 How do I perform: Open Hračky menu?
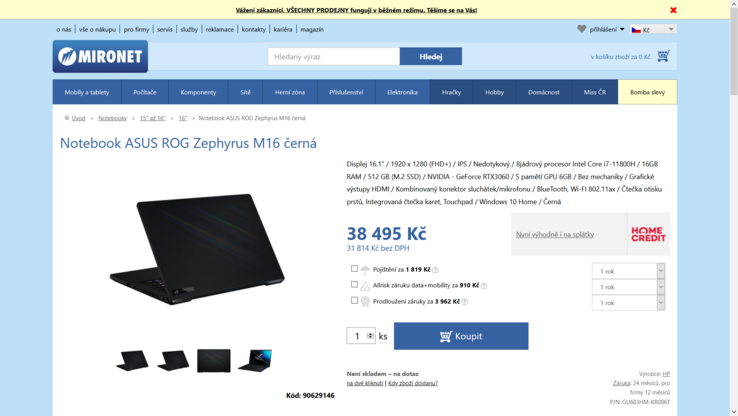(x=451, y=92)
